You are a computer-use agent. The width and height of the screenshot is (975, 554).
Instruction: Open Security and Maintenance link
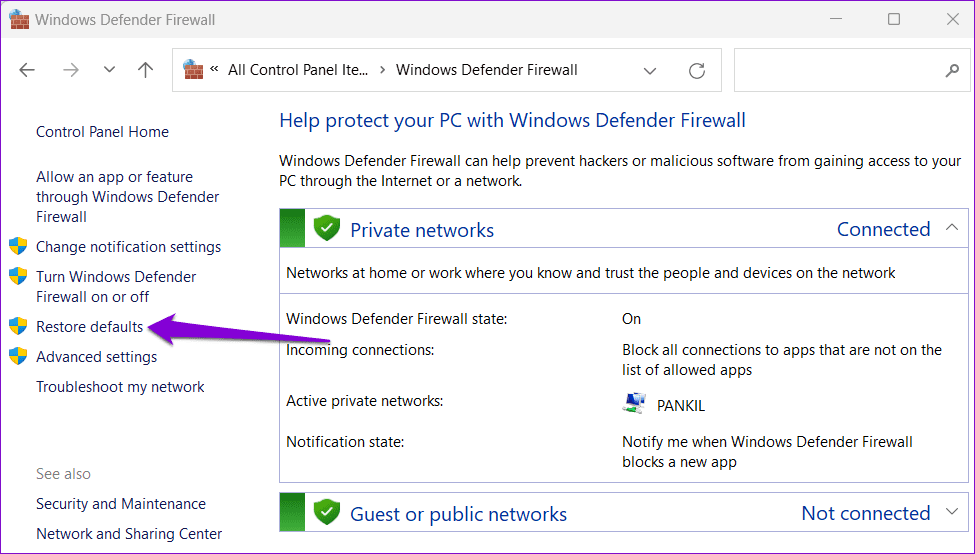[x=121, y=504]
